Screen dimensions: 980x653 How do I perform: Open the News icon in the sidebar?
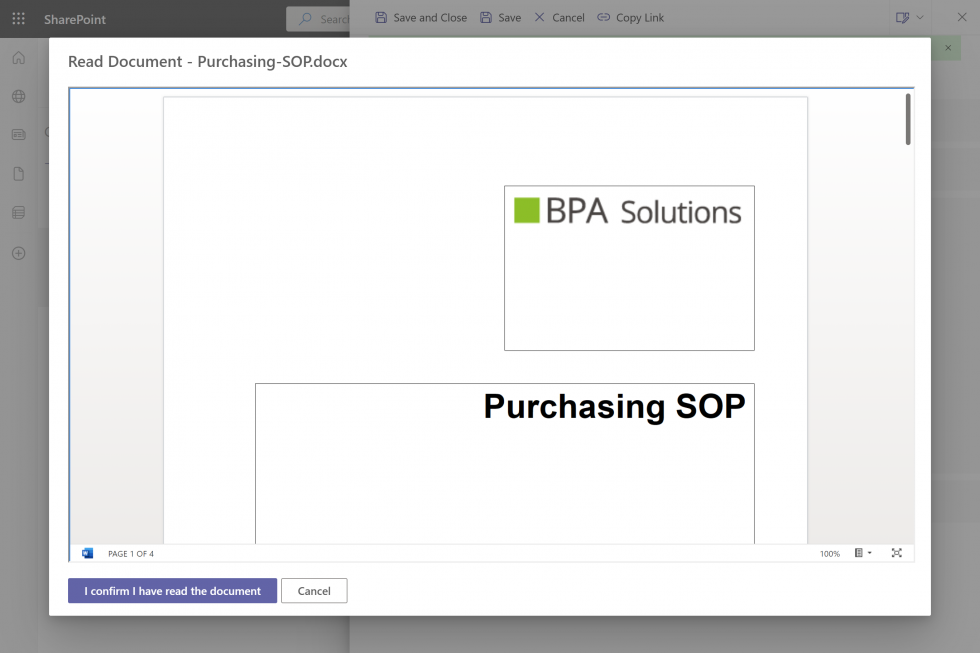coord(18,133)
